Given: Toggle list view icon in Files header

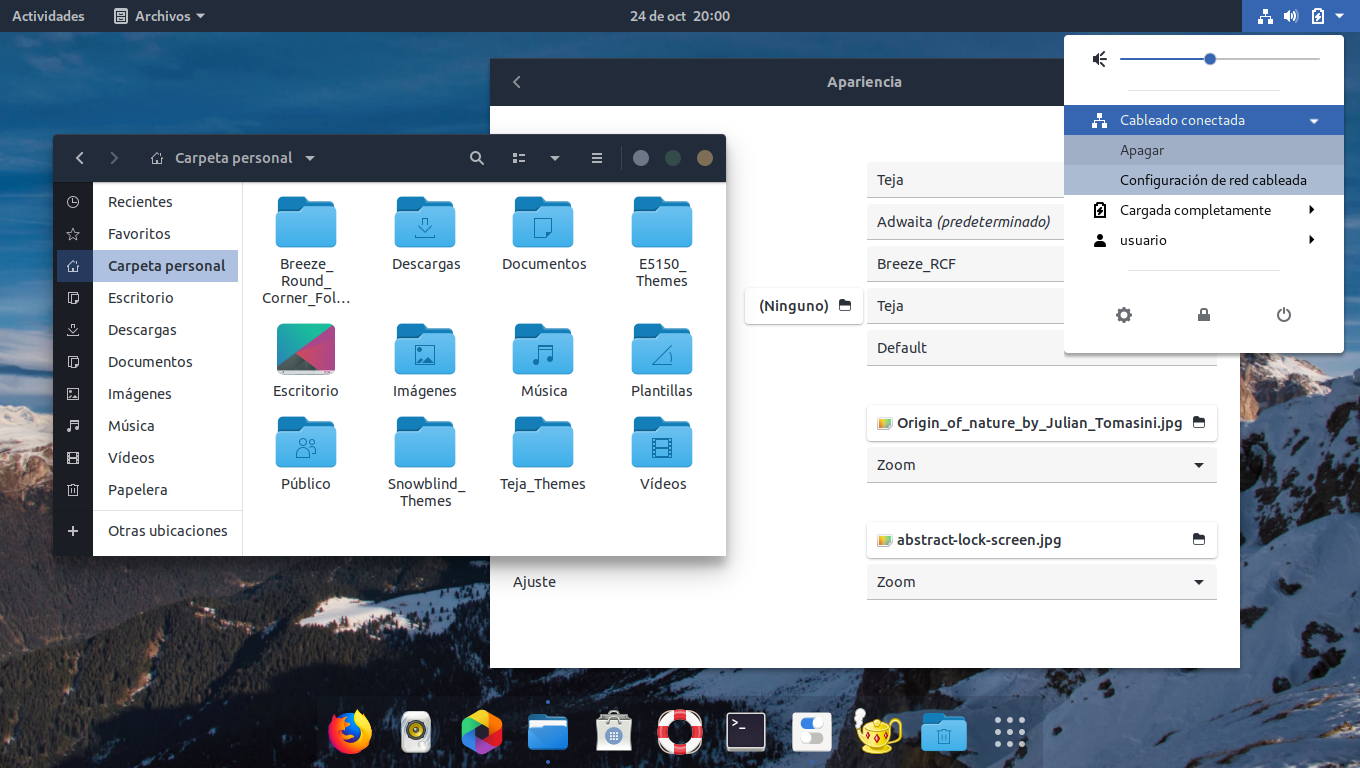Looking at the screenshot, I should coord(519,158).
